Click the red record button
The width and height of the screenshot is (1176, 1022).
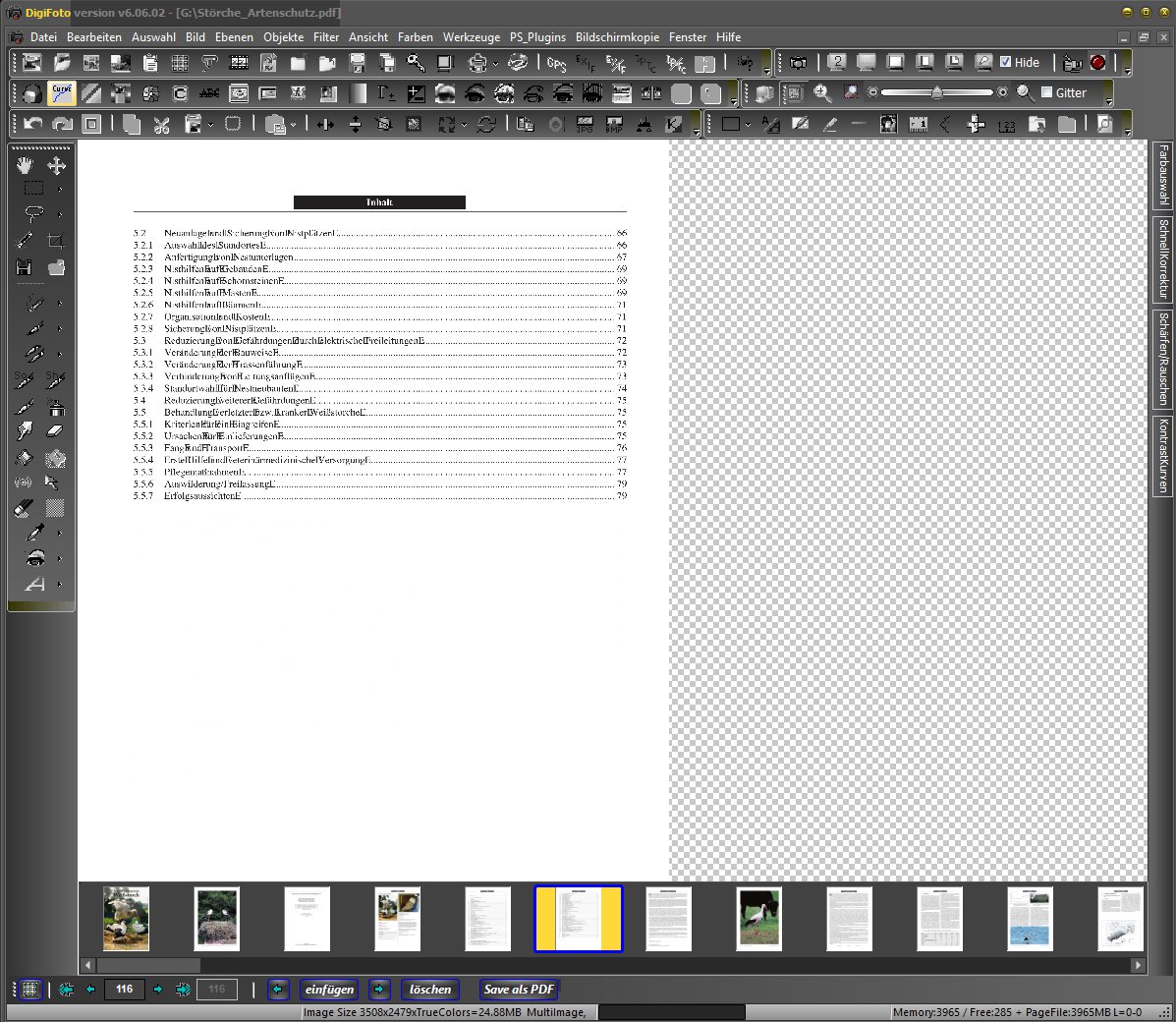coord(1097,63)
